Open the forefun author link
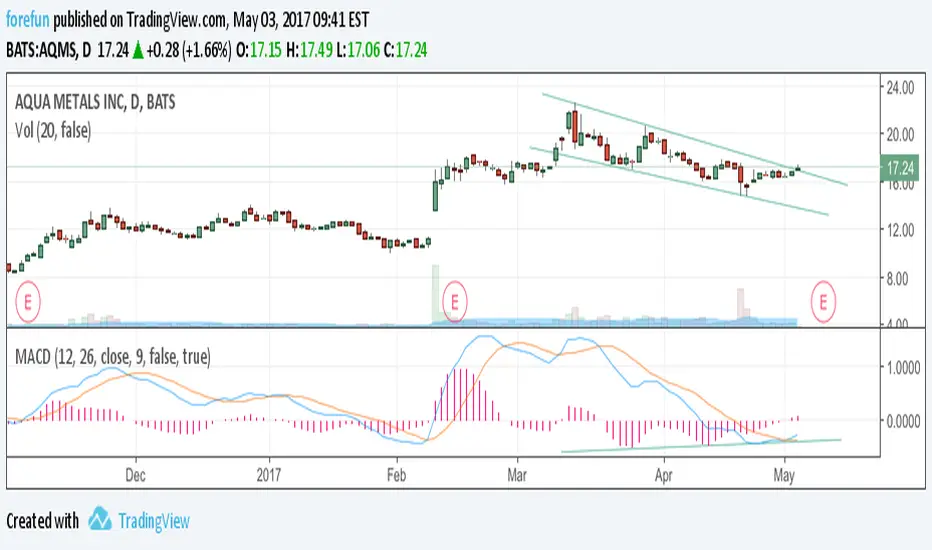The width and height of the screenshot is (932, 550). click(x=27, y=20)
